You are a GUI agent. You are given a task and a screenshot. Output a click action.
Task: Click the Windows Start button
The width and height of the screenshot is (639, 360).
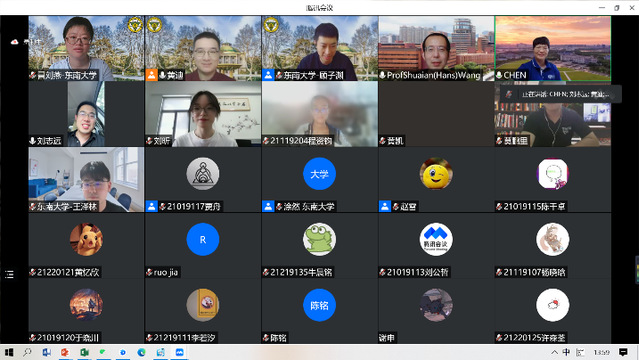9,352
